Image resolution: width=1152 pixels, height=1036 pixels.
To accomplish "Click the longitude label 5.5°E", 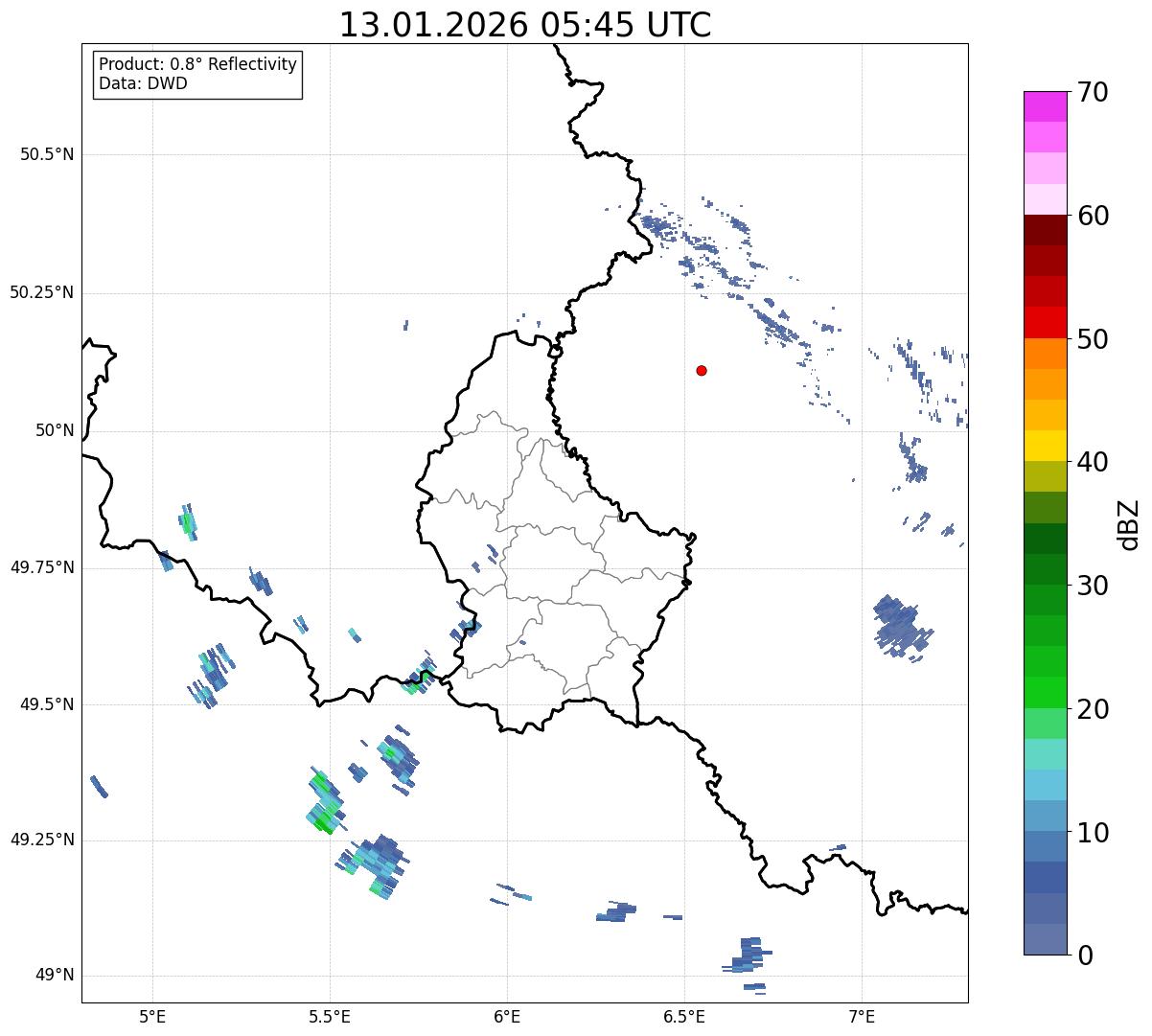I will click(330, 1016).
